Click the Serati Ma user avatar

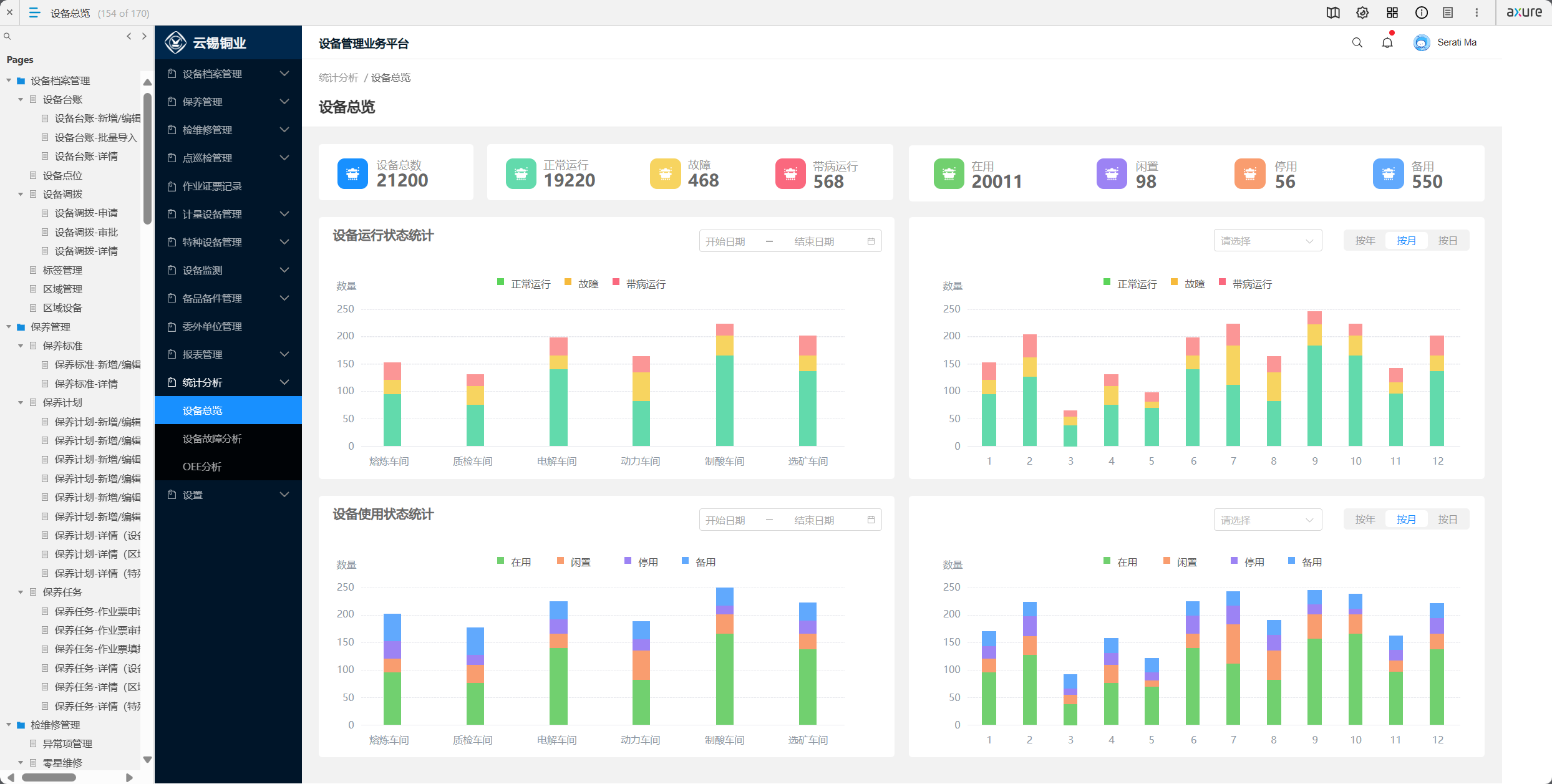click(x=1422, y=42)
